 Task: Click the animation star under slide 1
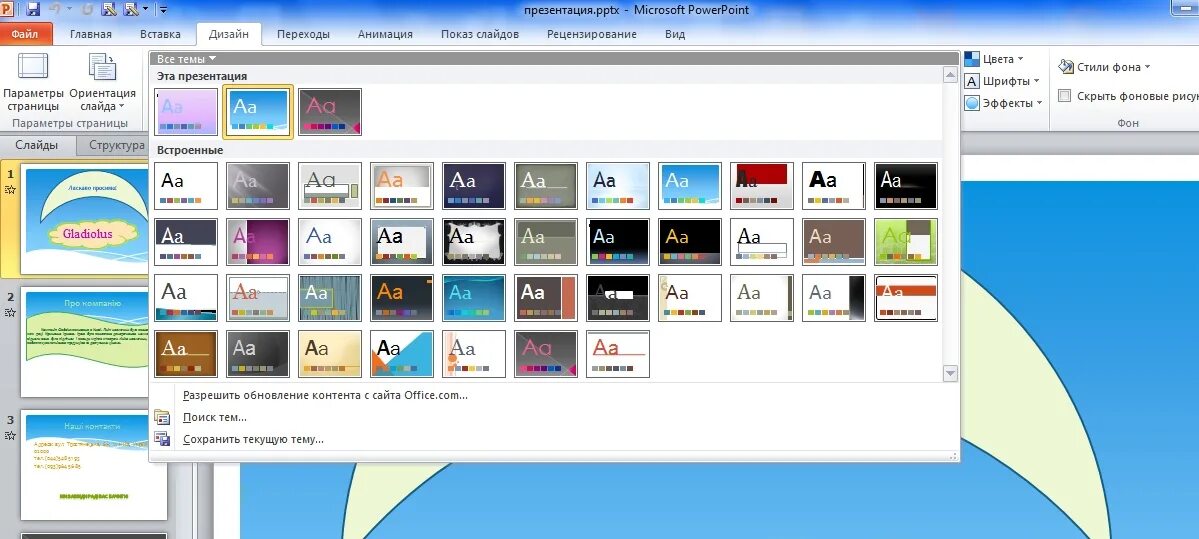11,190
